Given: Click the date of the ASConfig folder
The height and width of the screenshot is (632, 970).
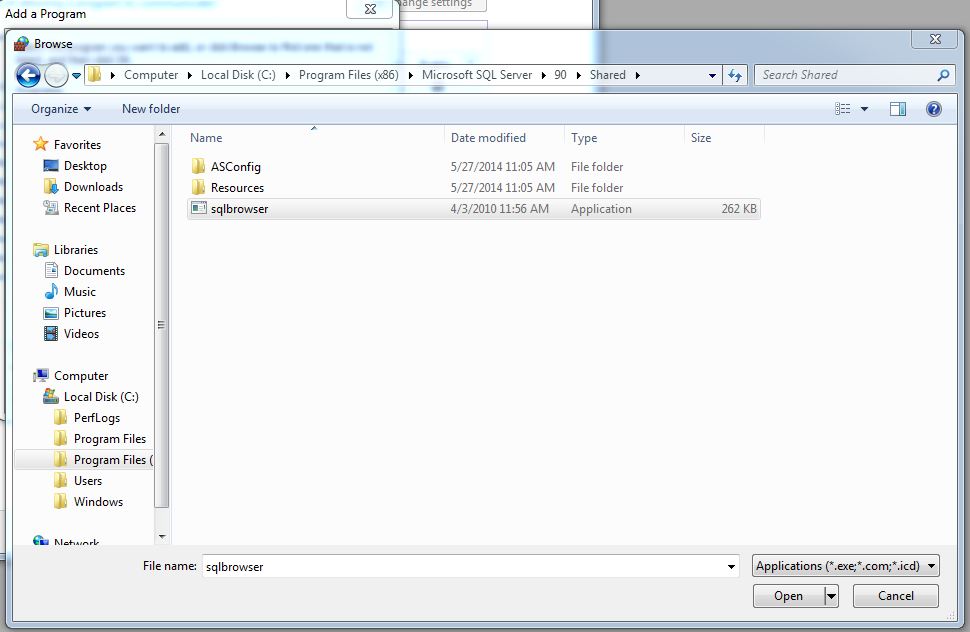Looking at the screenshot, I should click(502, 166).
